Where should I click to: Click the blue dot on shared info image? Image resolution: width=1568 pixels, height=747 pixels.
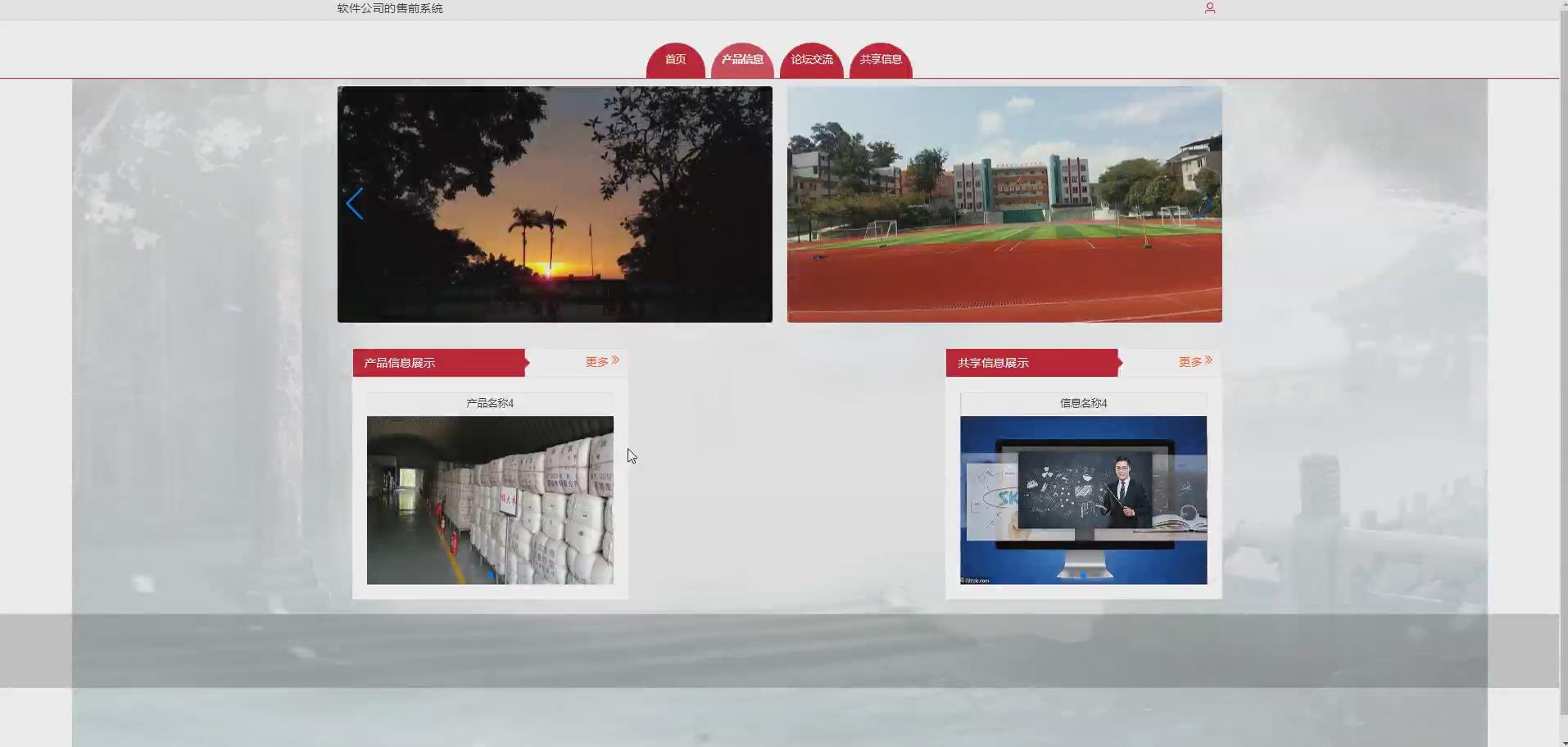(1083, 575)
